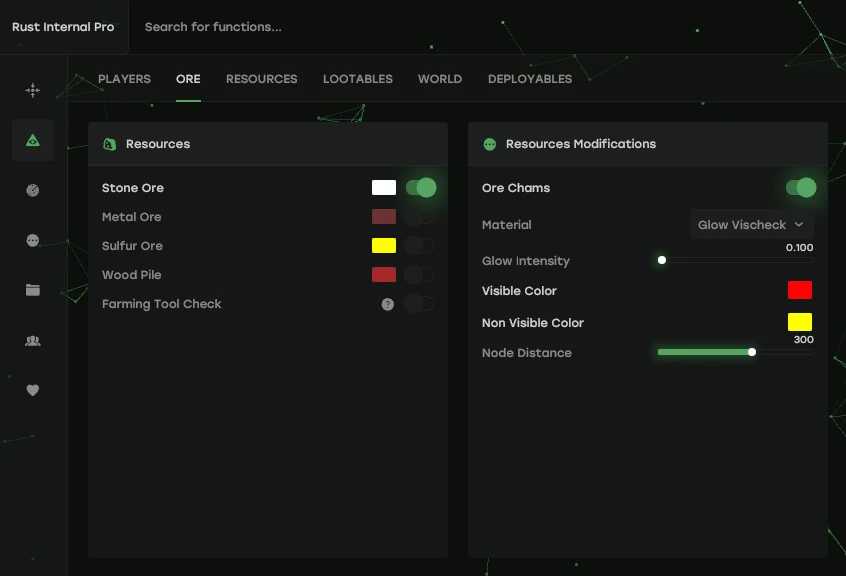Open the red Visible Color swatch
The height and width of the screenshot is (576, 846).
coord(800,290)
